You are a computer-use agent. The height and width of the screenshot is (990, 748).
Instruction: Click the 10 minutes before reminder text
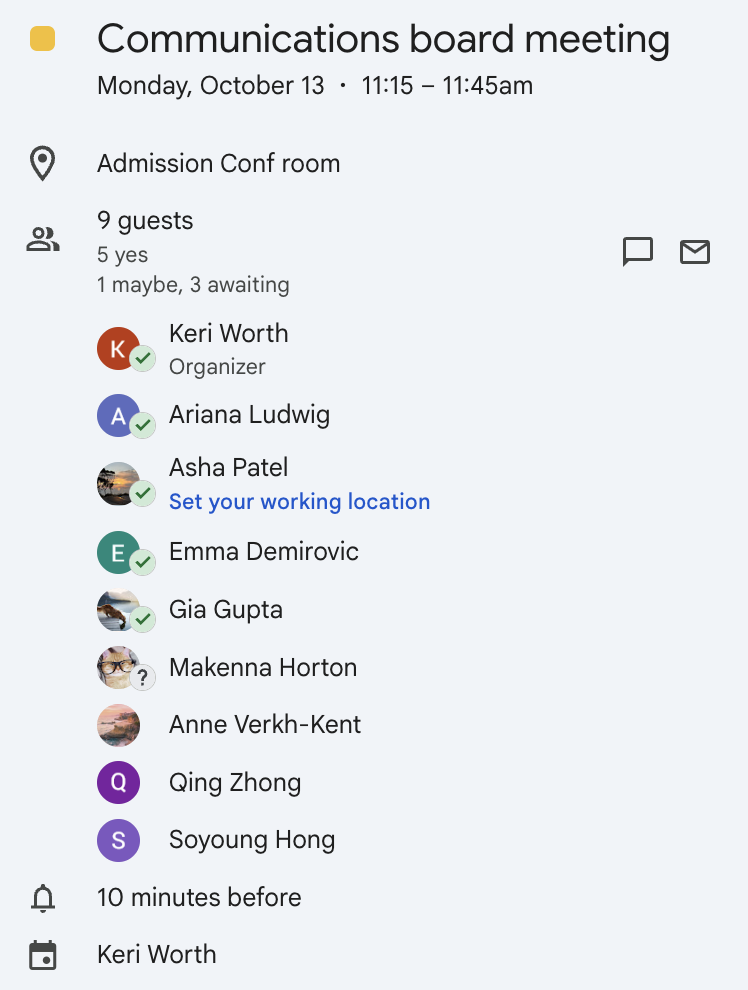click(199, 898)
